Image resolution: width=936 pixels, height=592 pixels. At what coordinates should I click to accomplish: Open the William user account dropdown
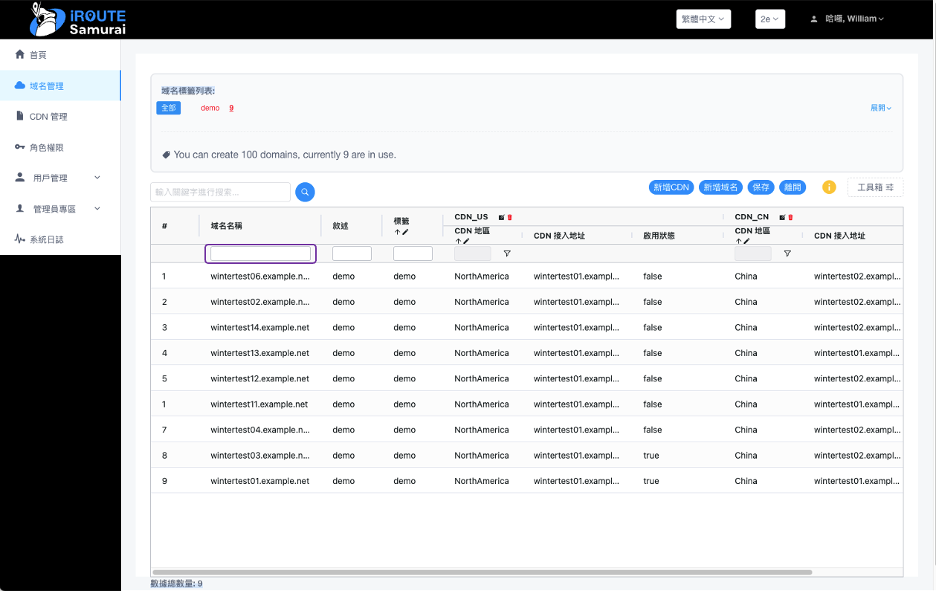point(847,19)
